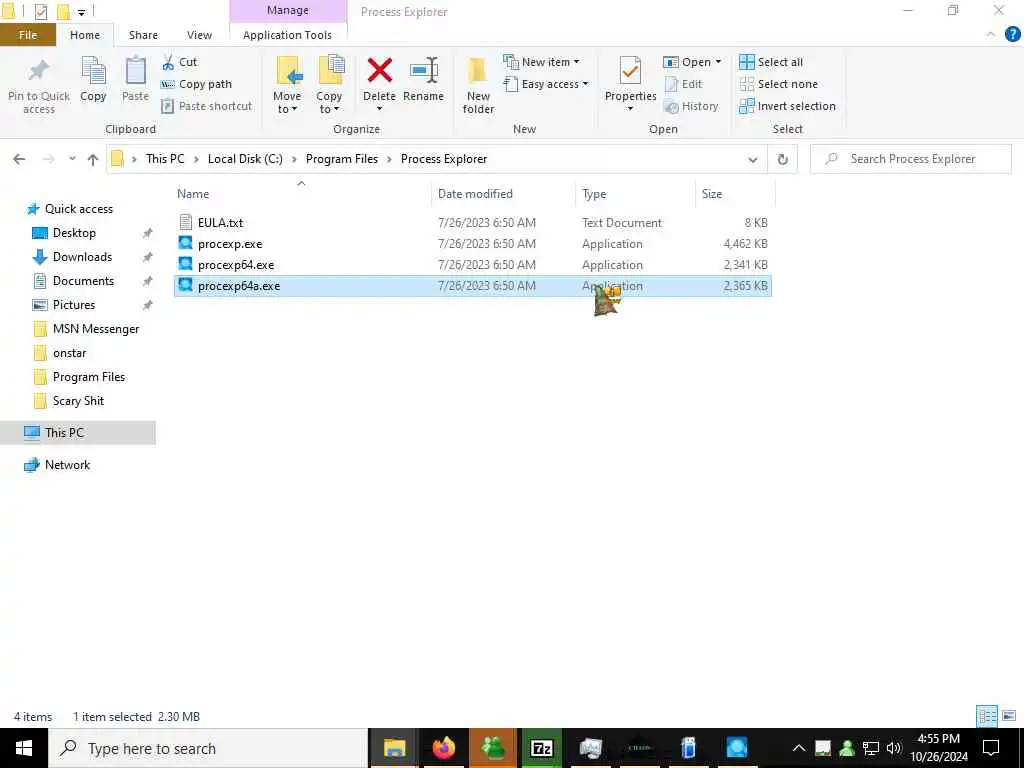Click Select all
The width and height of the screenshot is (1024, 768).
click(771, 62)
